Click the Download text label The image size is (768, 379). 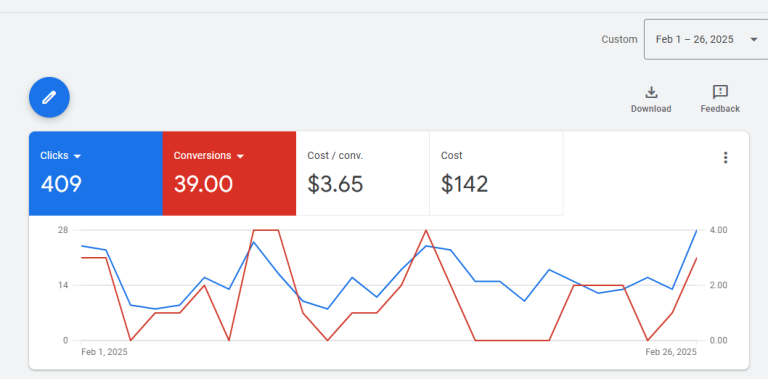pyautogui.click(x=651, y=109)
